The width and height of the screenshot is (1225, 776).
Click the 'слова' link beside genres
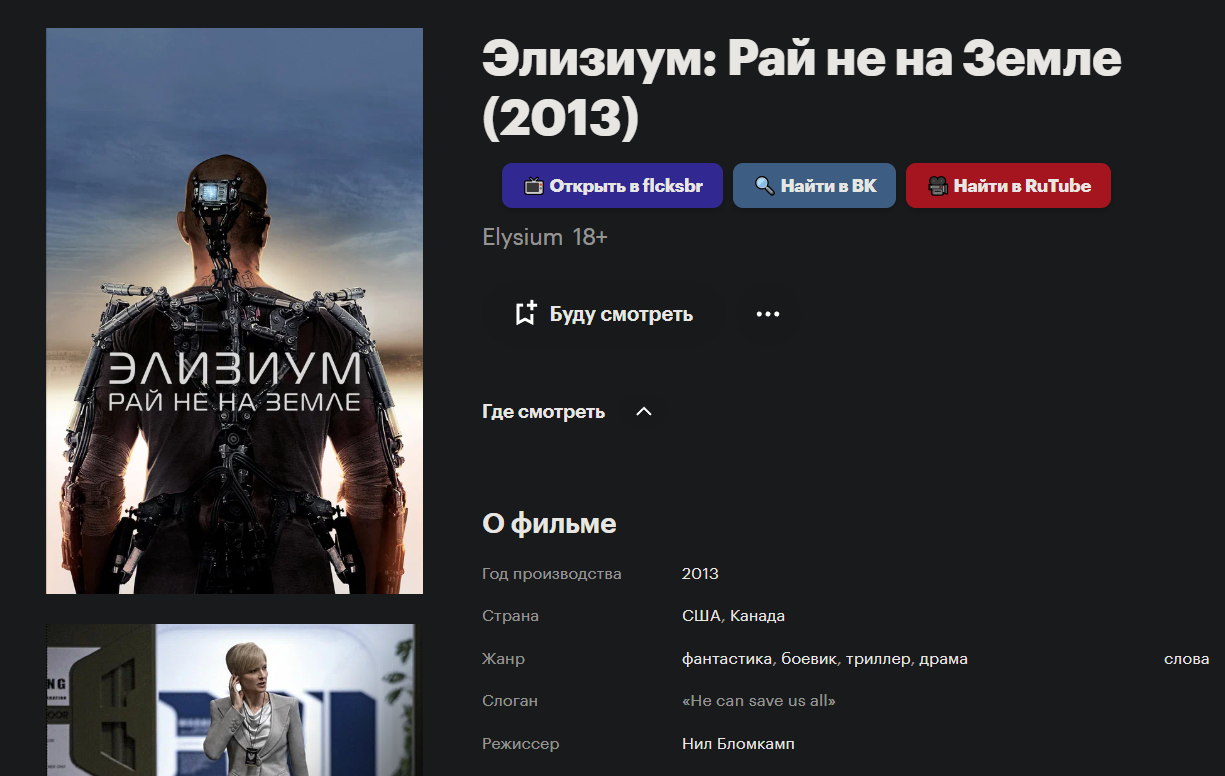click(x=1187, y=659)
